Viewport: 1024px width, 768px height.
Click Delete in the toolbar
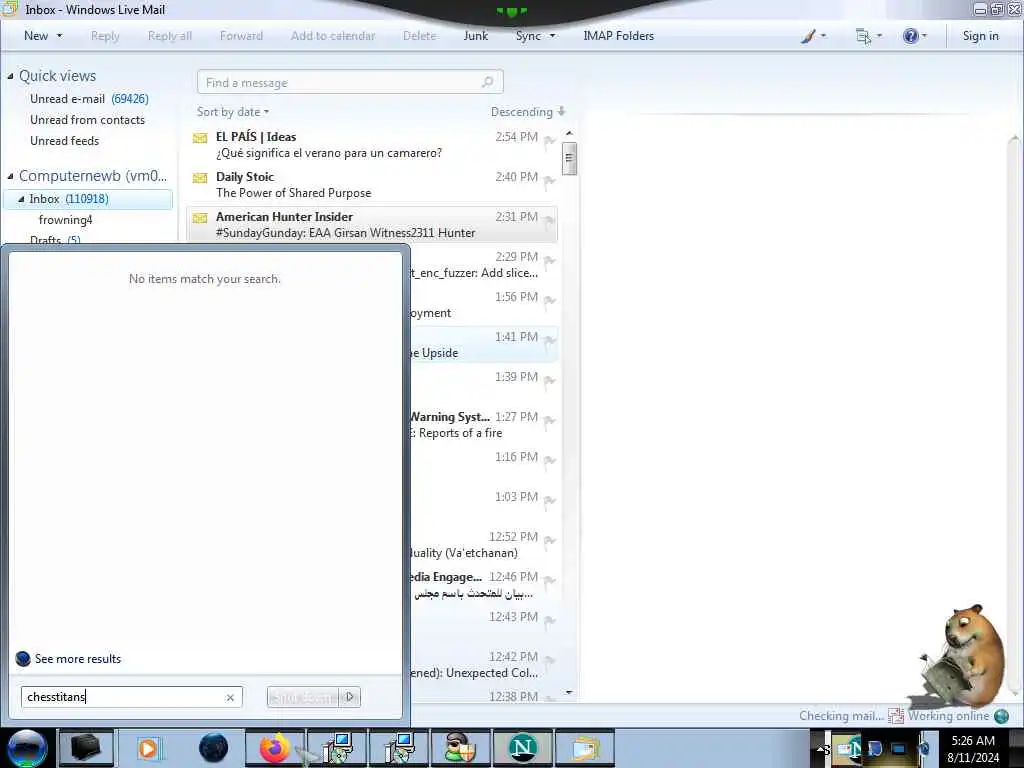coord(419,36)
